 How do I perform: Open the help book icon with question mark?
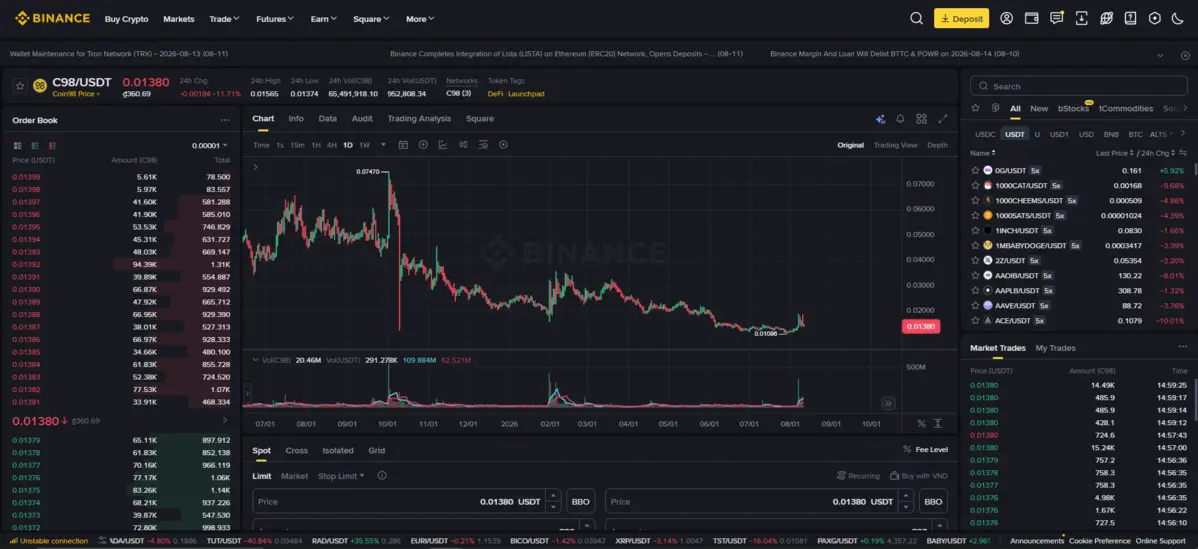[1130, 18]
